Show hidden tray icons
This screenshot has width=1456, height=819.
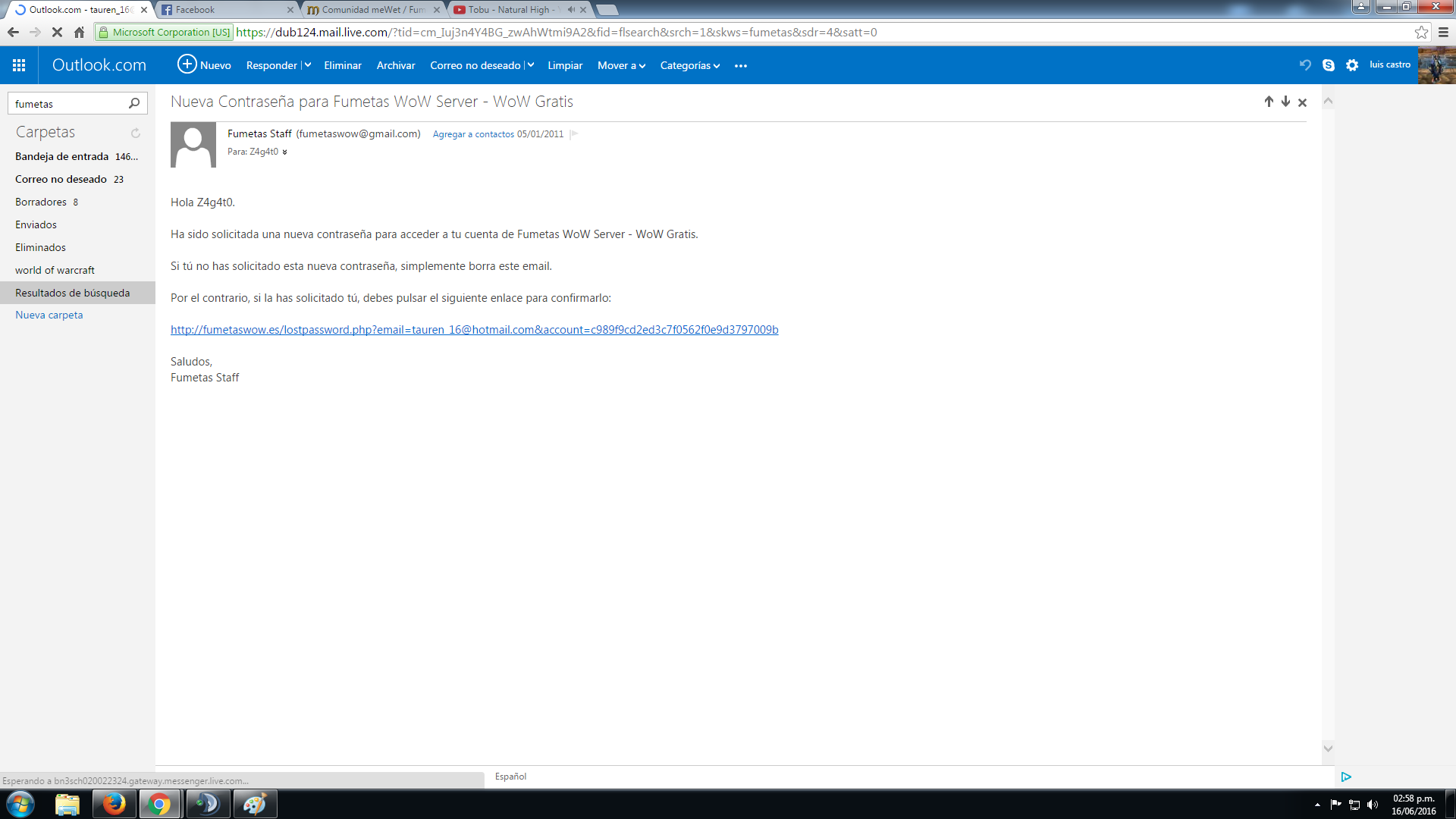[x=1317, y=805]
